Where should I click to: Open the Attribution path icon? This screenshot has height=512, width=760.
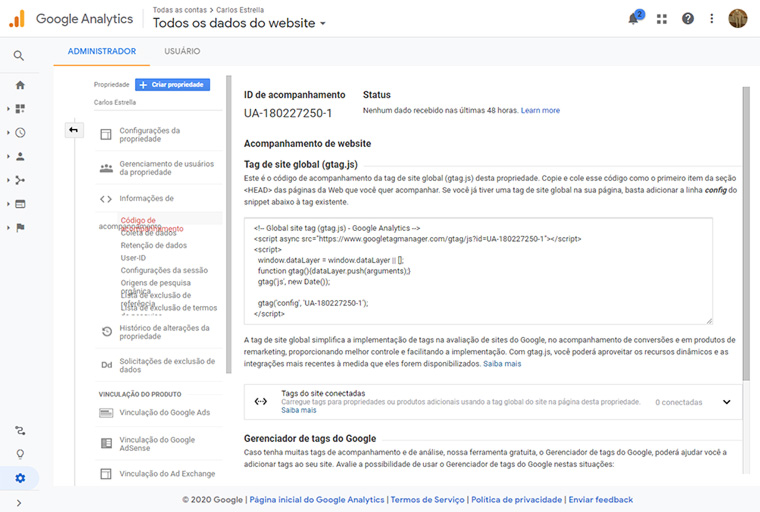[20, 431]
